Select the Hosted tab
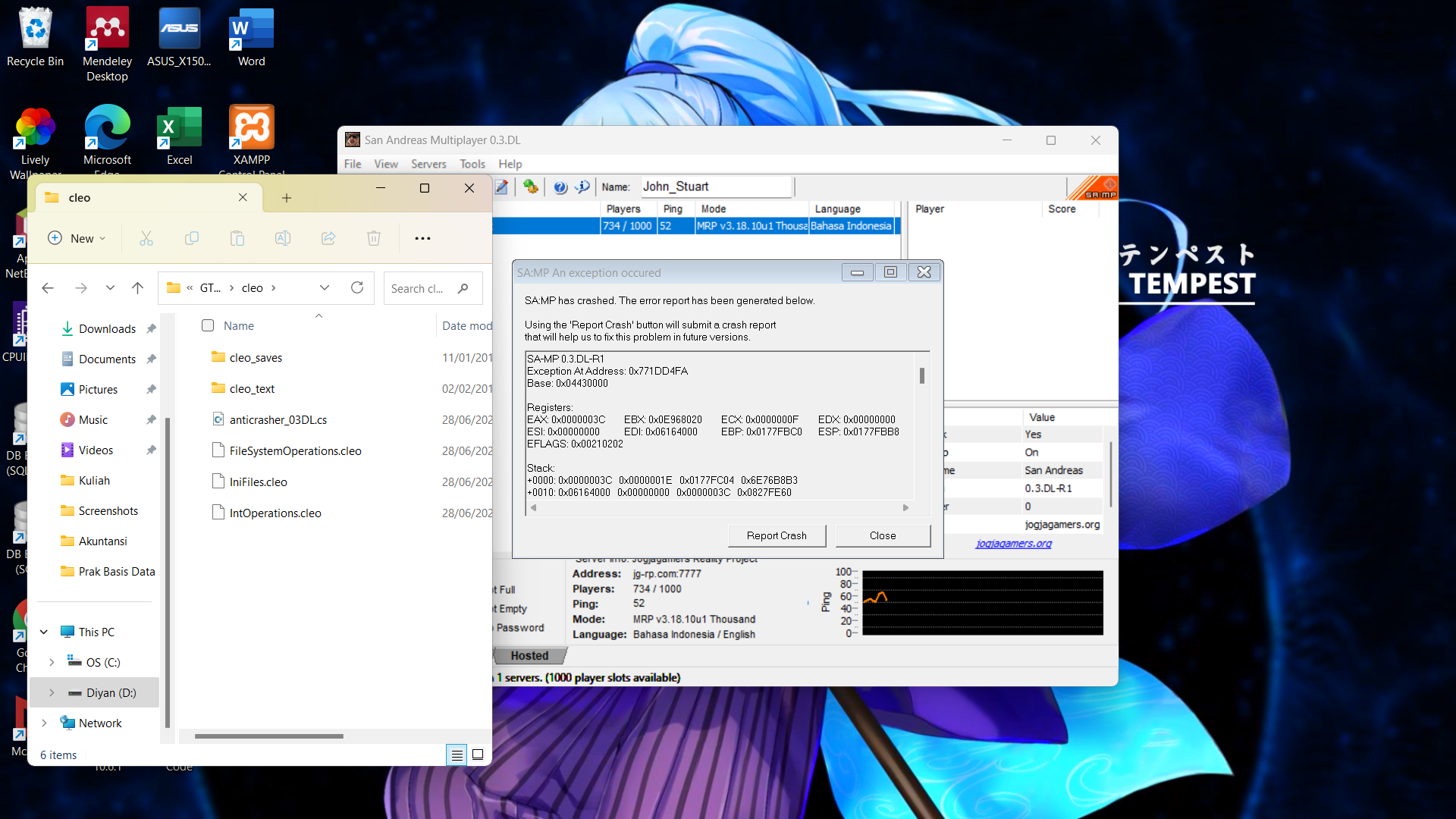This screenshot has height=819, width=1456. coord(529,655)
